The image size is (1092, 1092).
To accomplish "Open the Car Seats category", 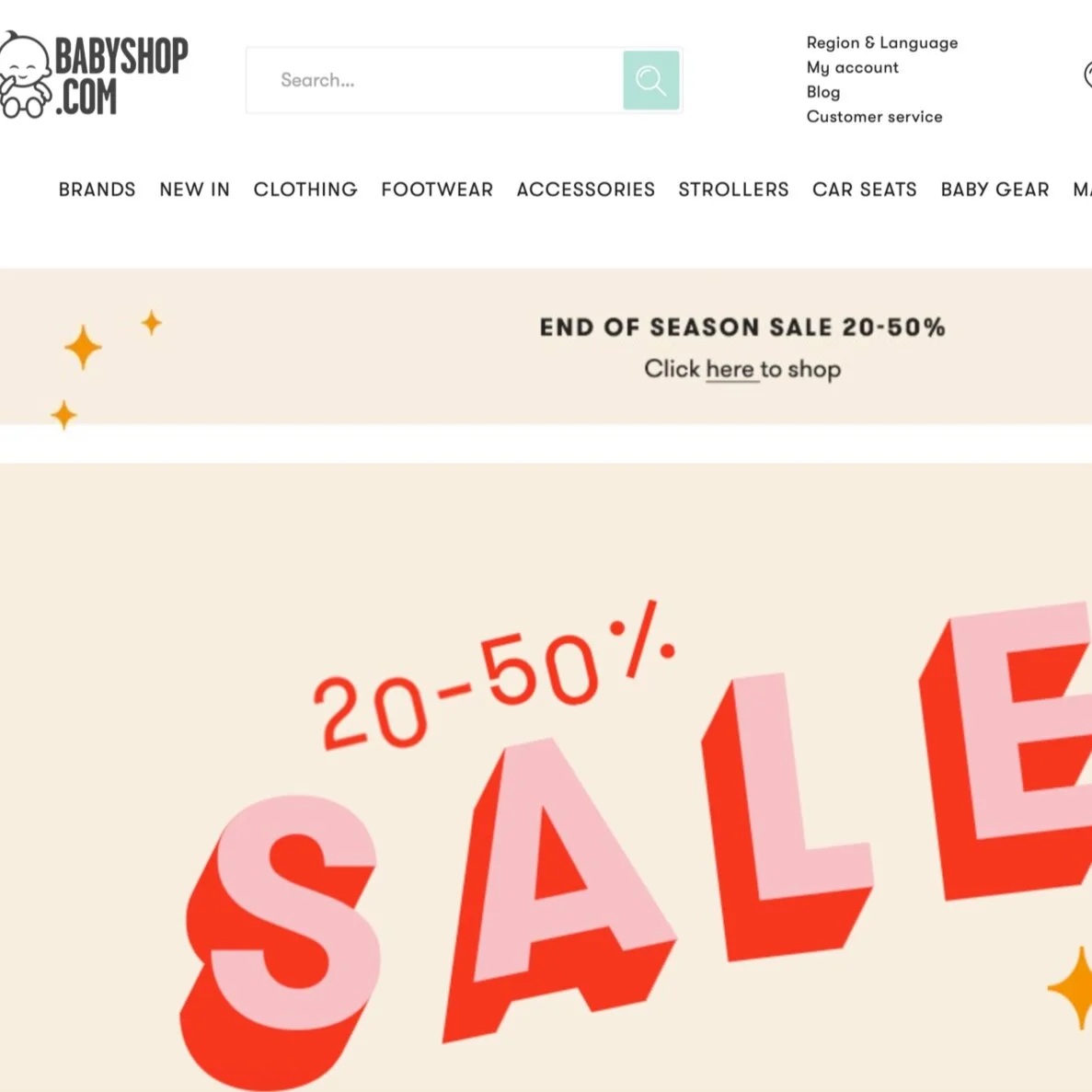I will 864,190.
